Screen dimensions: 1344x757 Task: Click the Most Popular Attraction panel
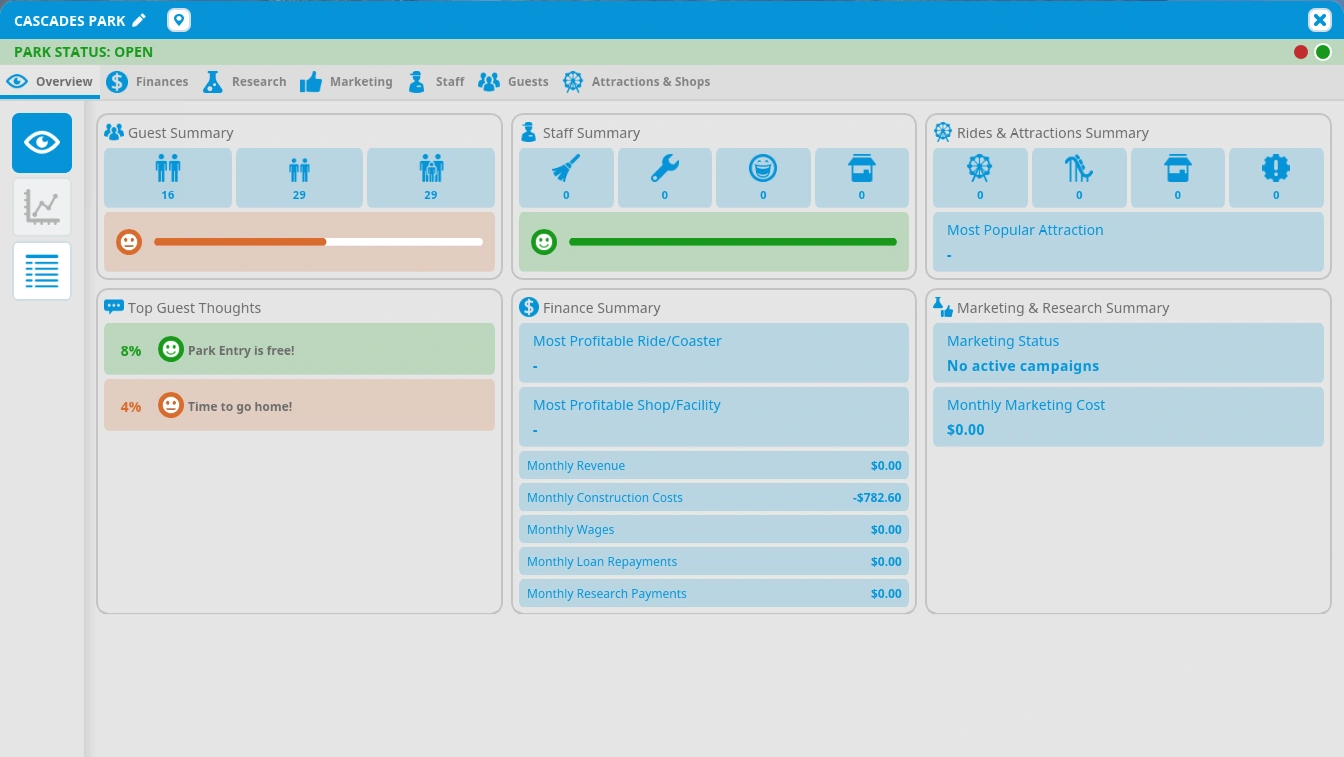tap(1128, 242)
